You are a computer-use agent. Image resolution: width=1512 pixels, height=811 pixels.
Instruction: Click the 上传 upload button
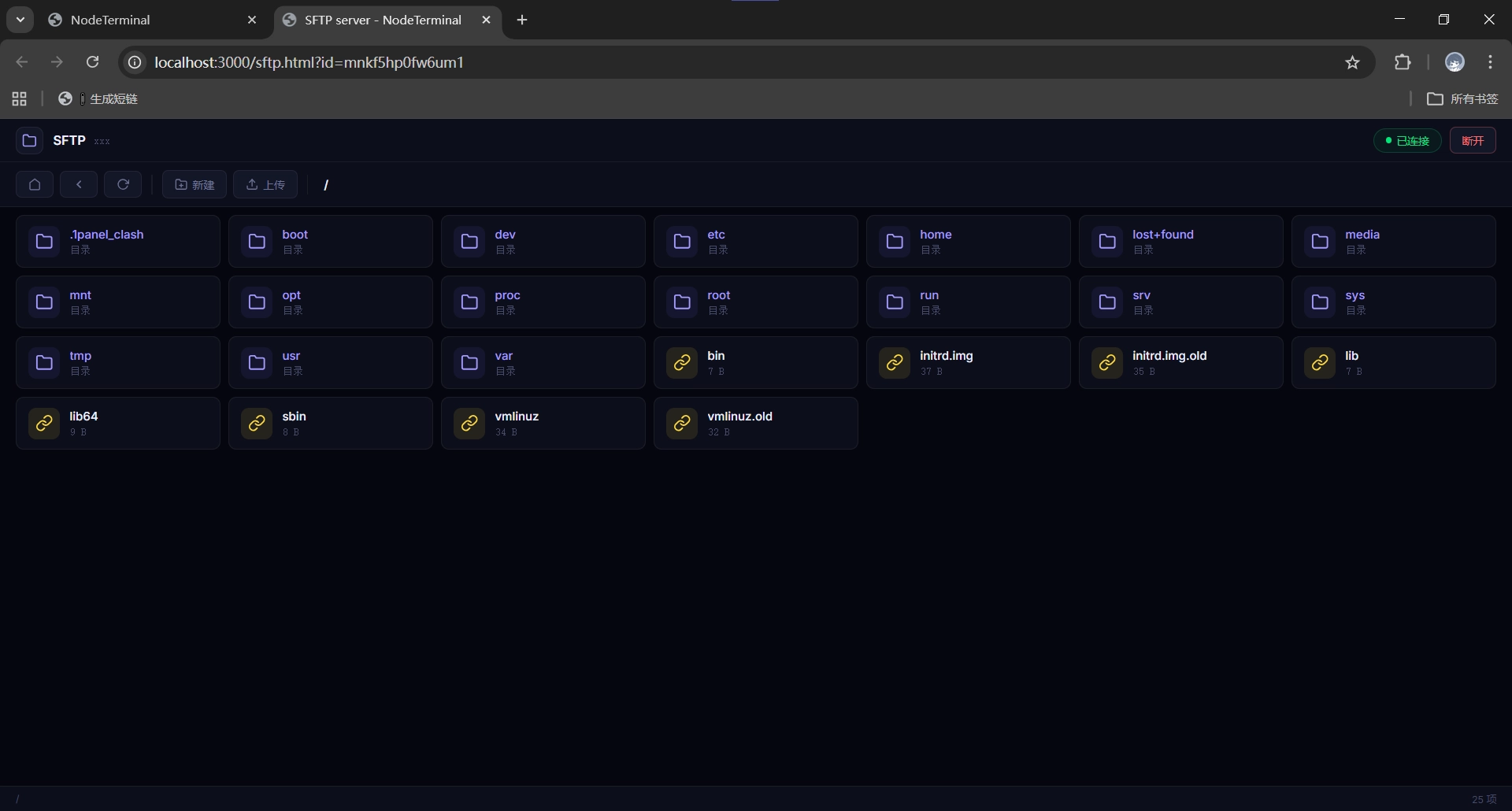click(265, 184)
